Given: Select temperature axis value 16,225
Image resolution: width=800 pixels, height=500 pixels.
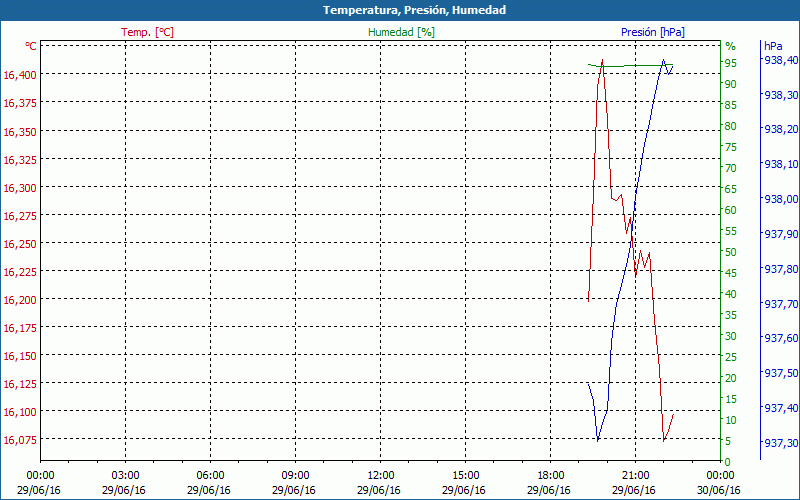Looking at the screenshot, I should click(20, 272).
